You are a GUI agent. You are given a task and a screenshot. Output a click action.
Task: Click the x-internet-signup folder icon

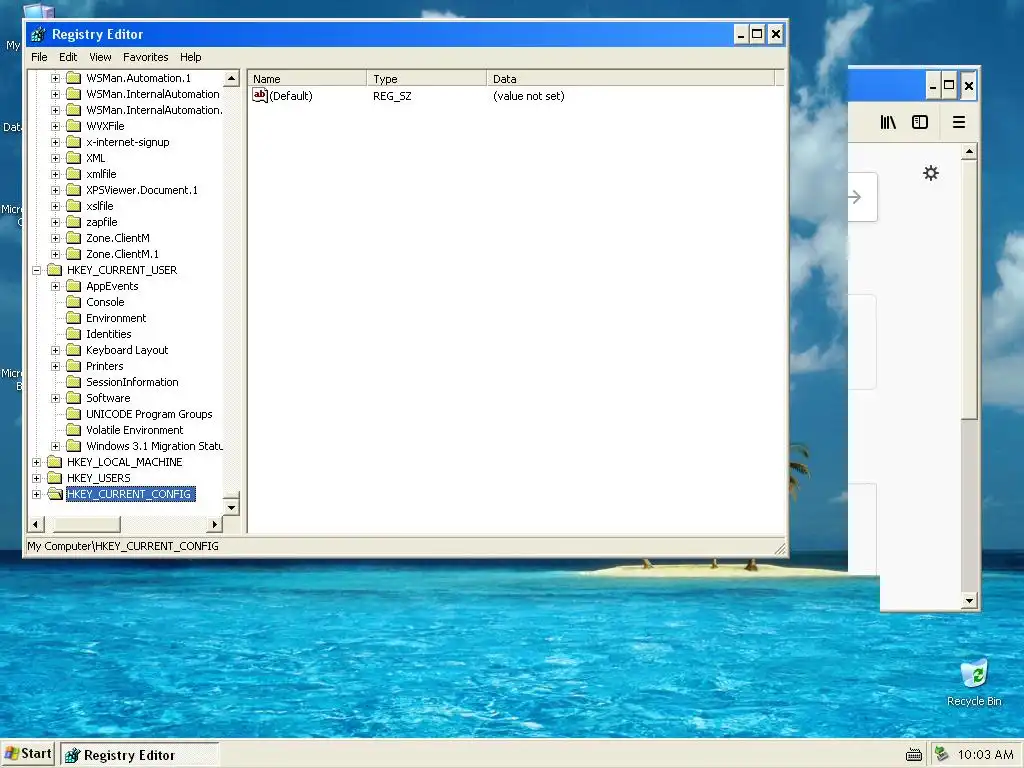74,142
